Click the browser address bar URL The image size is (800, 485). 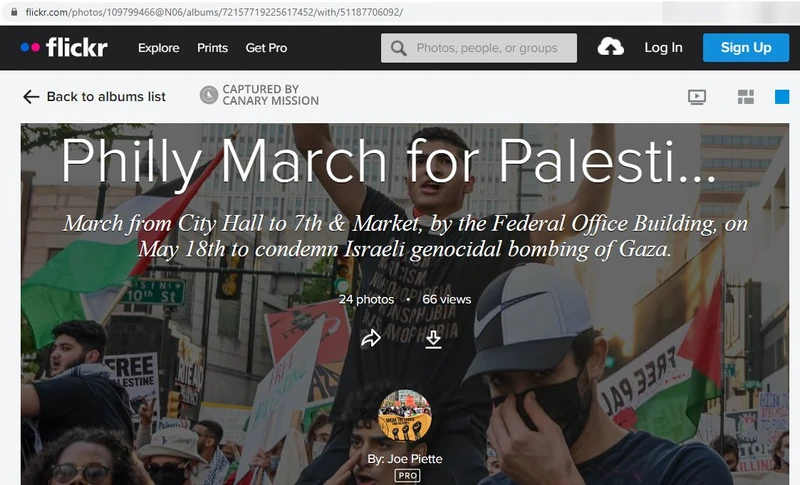(214, 12)
